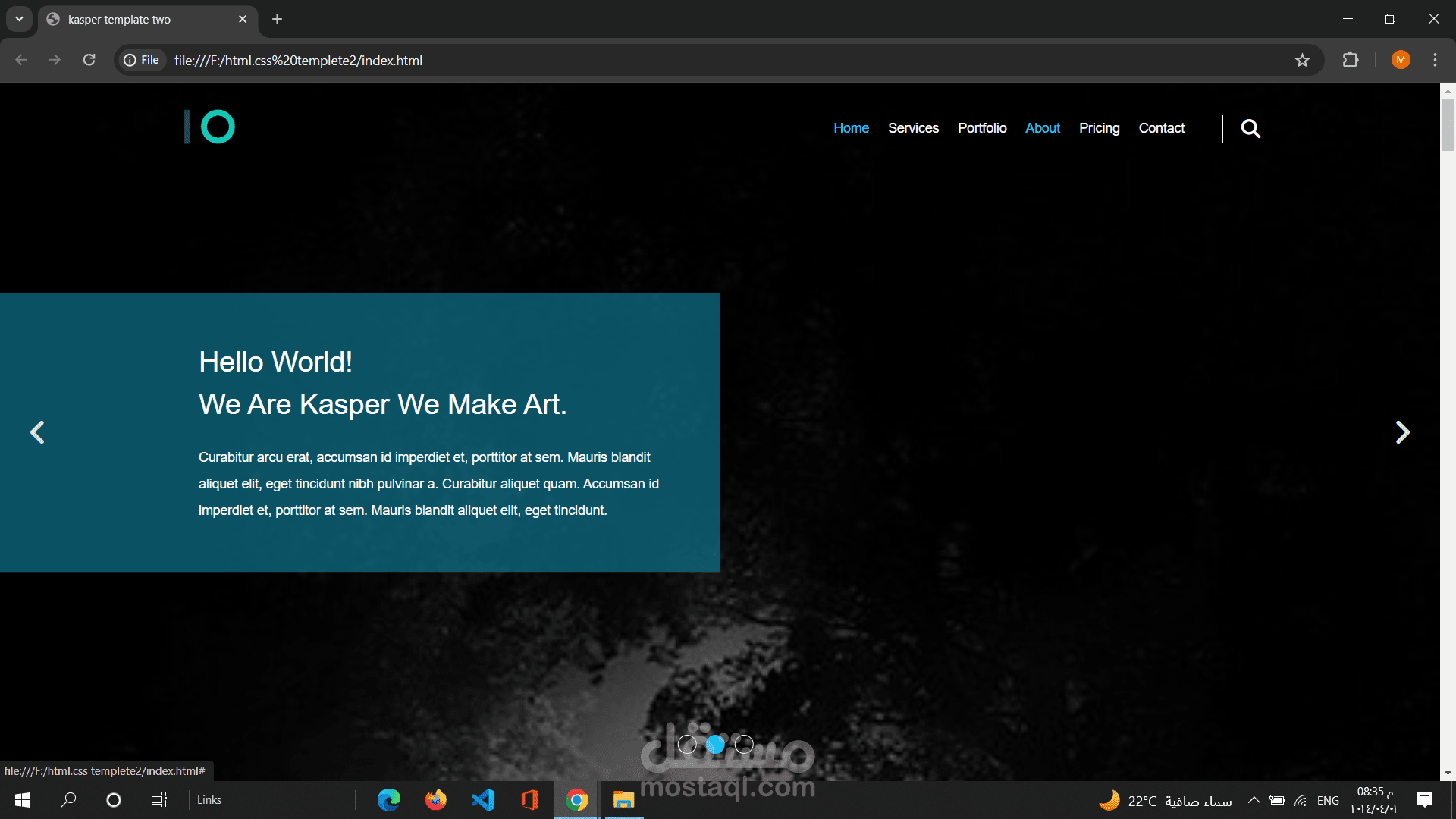Open the tab search dropdown arrow

pos(19,19)
